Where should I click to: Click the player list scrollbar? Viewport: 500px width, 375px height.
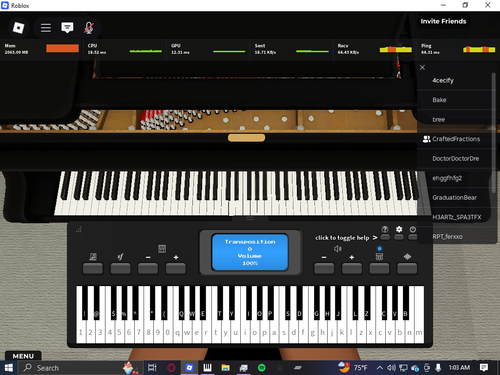click(494, 133)
